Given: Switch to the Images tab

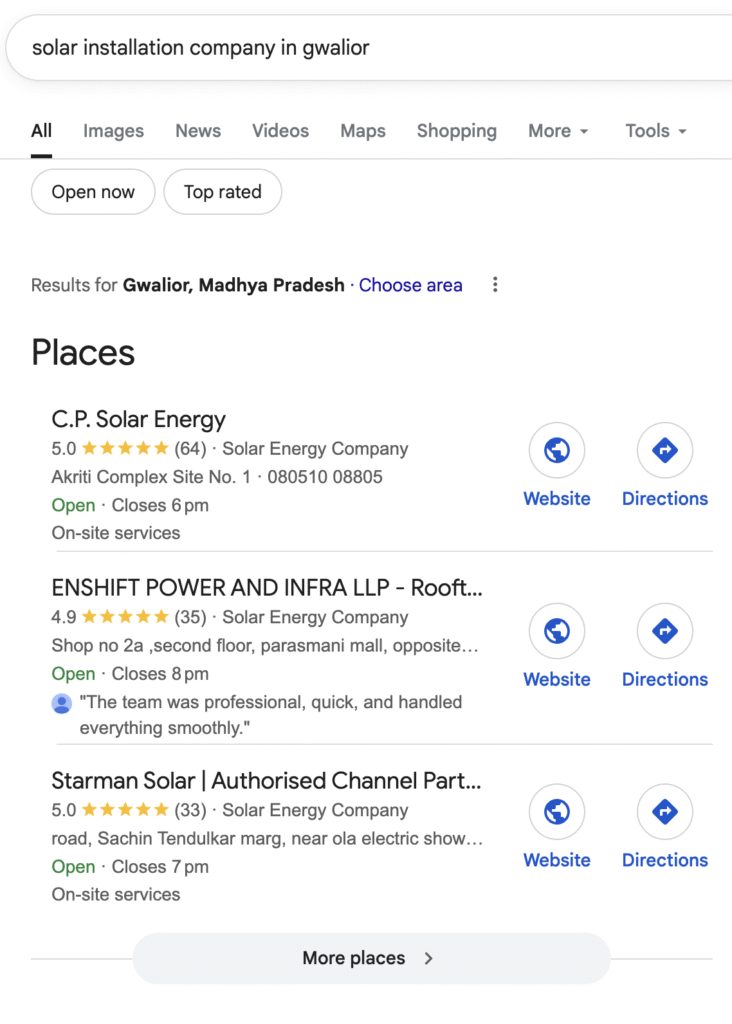Looking at the screenshot, I should pos(113,131).
